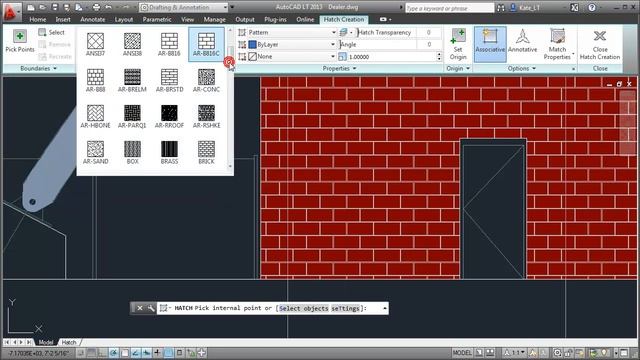Open the Help question mark icon

pyautogui.click(x=591, y=7)
